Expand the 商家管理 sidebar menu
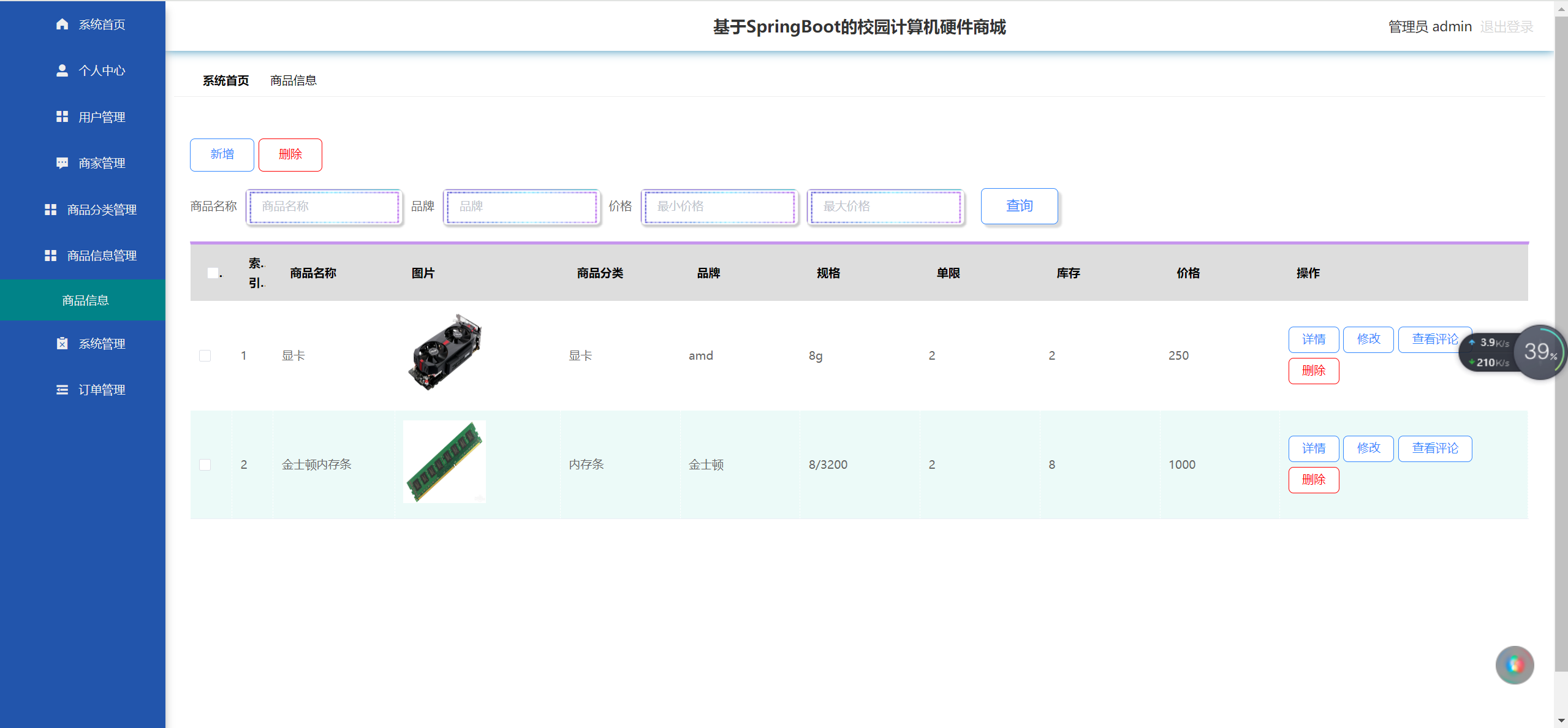Viewport: 1568px width, 728px height. [83, 163]
